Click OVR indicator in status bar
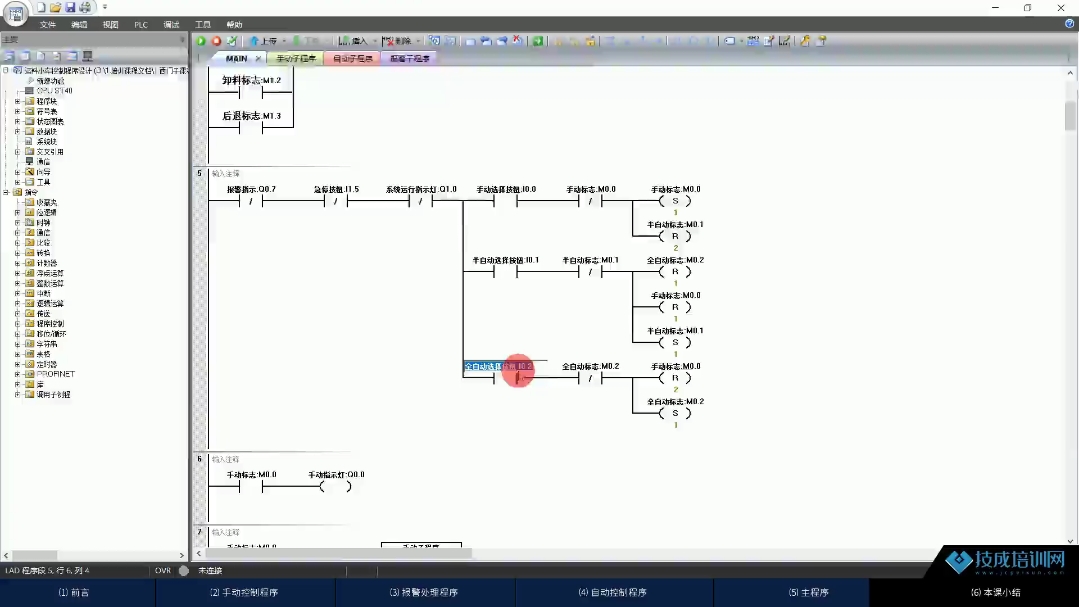This screenshot has height=607, width=1079. point(163,571)
